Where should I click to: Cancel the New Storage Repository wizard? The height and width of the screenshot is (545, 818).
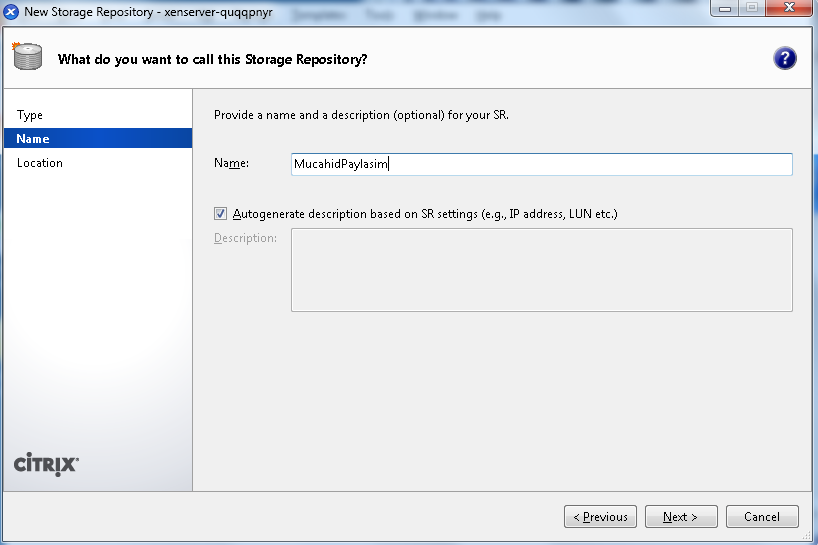tap(762, 516)
